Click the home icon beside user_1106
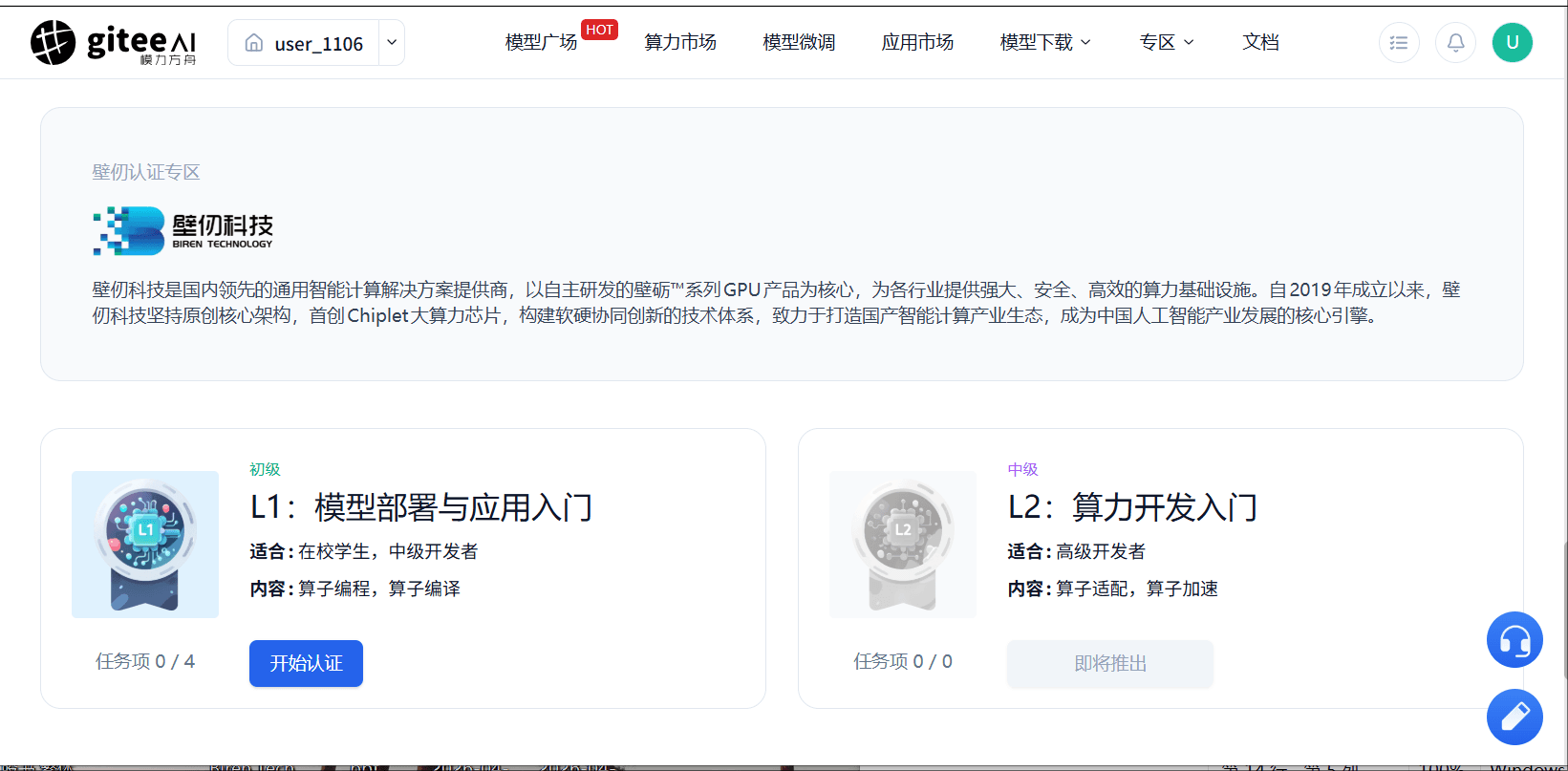 tap(254, 43)
